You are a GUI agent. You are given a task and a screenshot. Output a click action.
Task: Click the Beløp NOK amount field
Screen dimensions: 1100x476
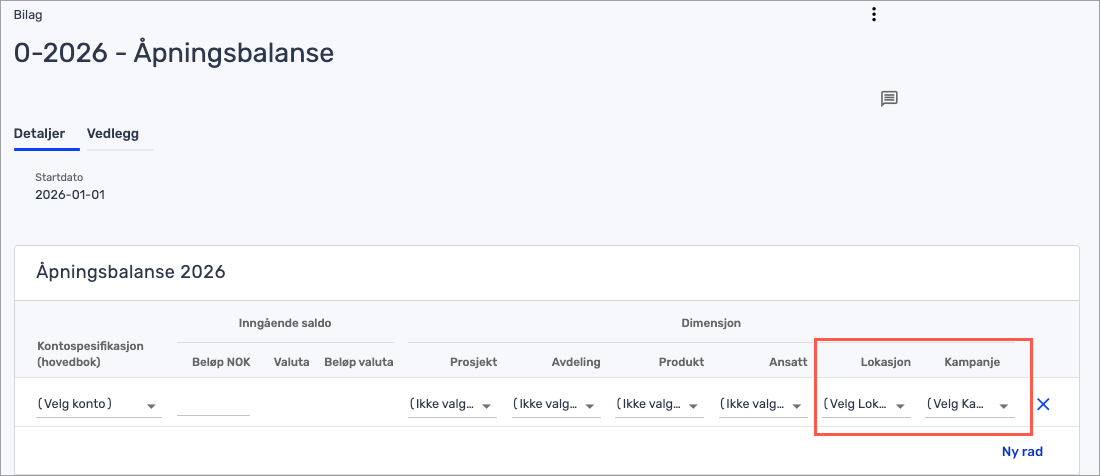coord(213,404)
